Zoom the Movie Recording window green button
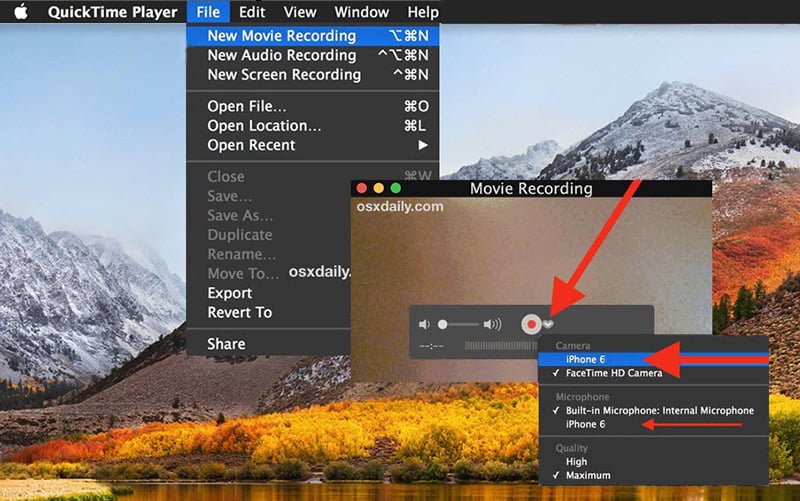This screenshot has height=501, width=800. coord(395,188)
